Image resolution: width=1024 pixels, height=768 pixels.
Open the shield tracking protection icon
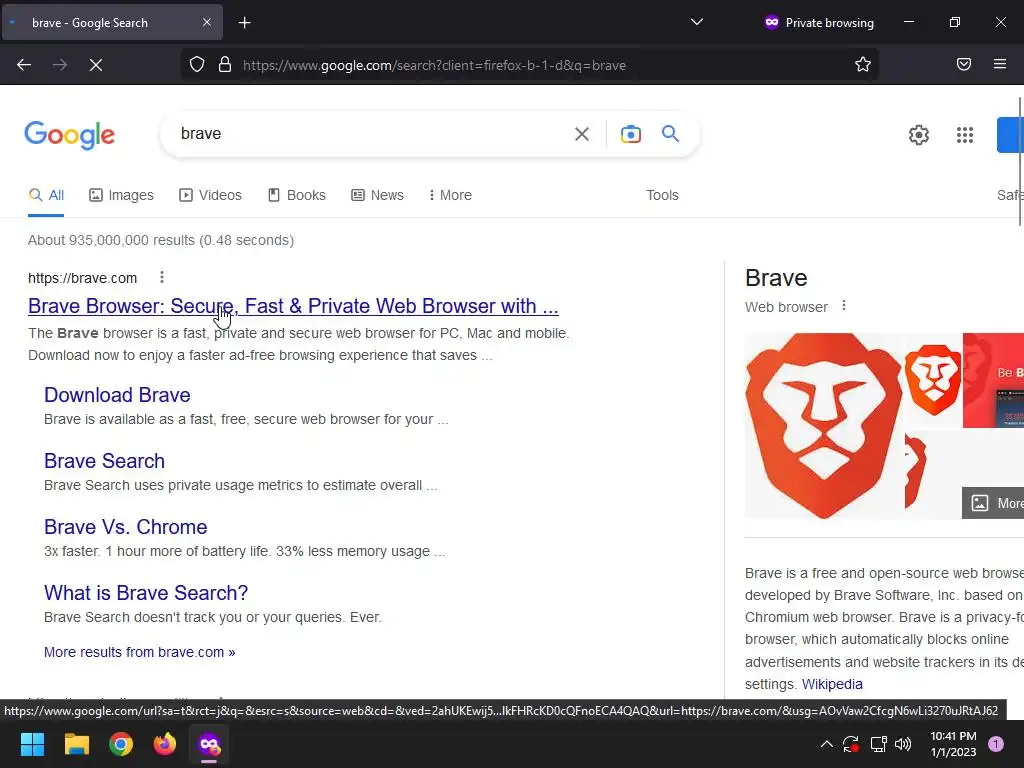197,65
